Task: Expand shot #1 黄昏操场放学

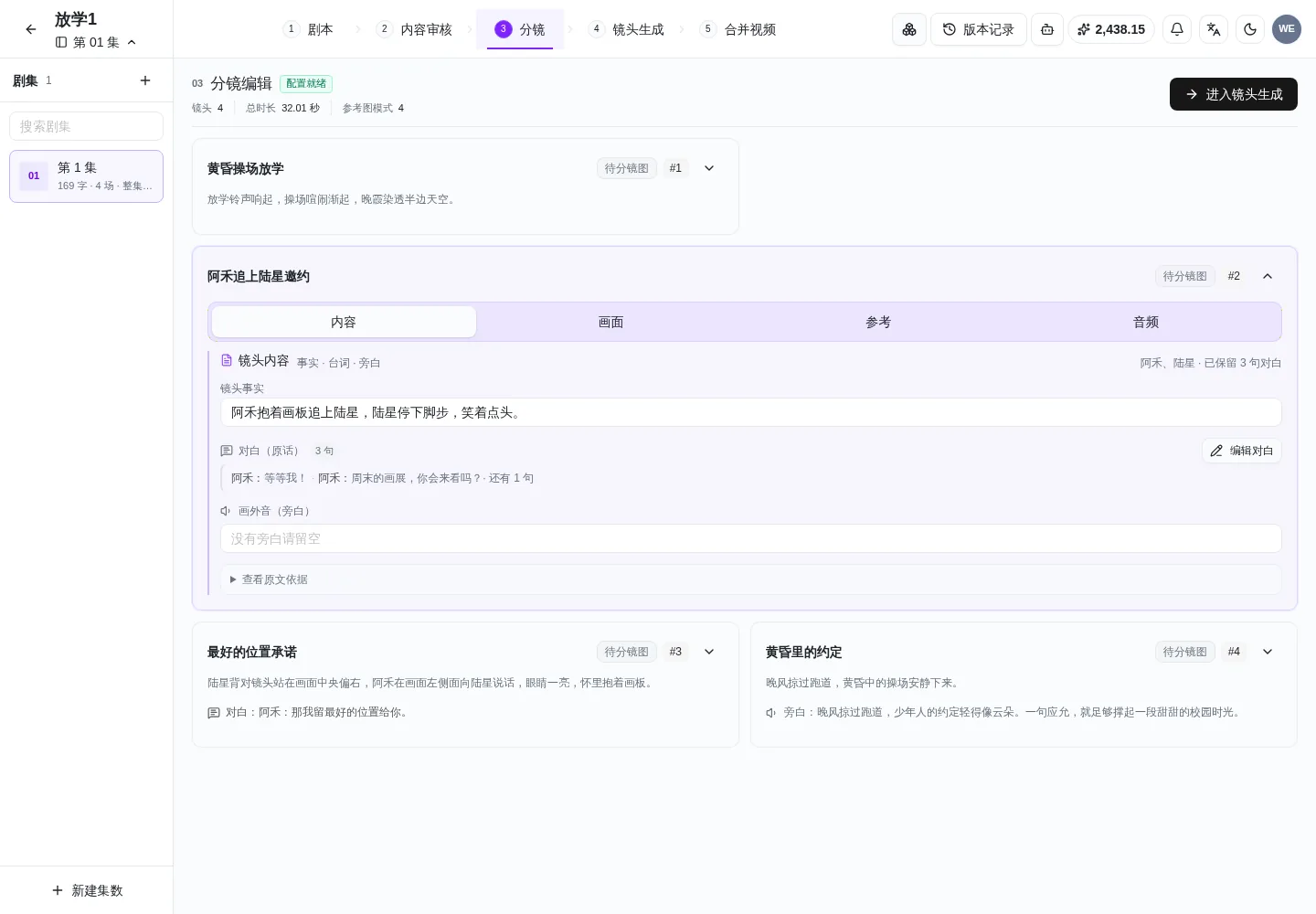Action: click(709, 168)
